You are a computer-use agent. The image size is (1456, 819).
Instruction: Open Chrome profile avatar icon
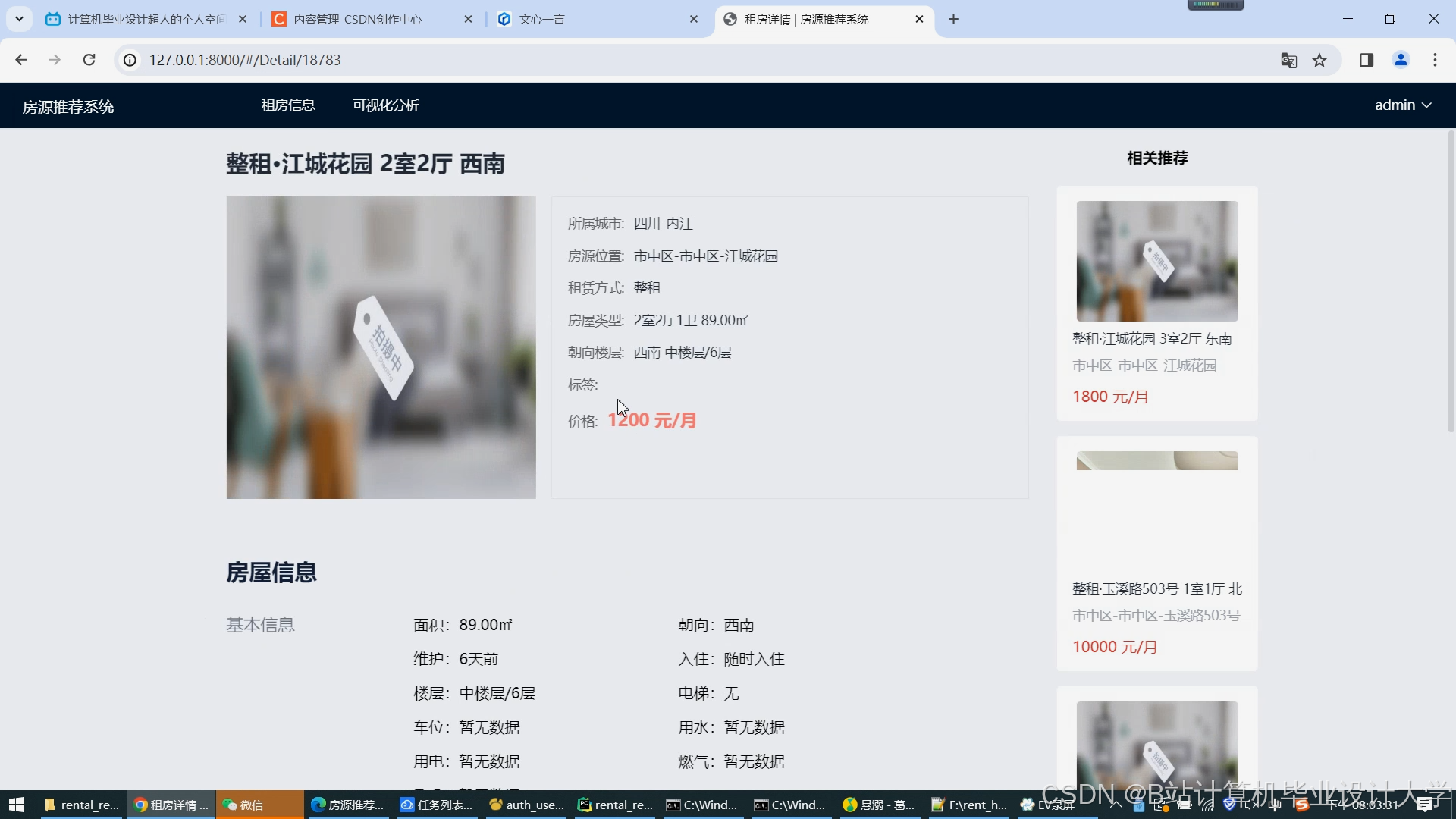point(1401,60)
